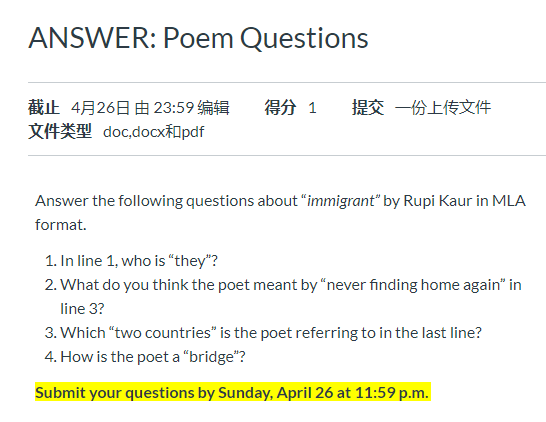
Task: Click the points value '1'
Action: point(312,108)
